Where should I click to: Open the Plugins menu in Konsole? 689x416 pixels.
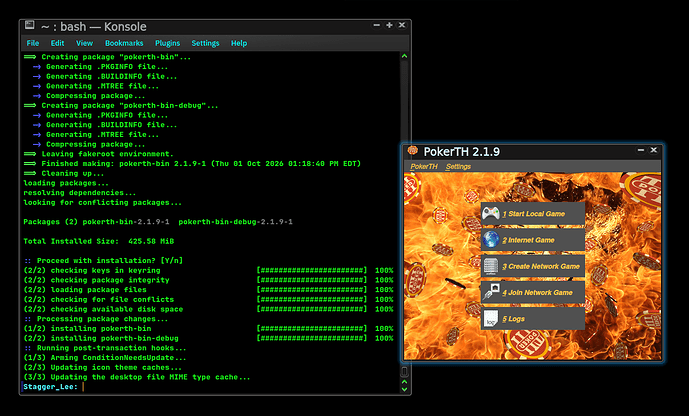(x=167, y=43)
